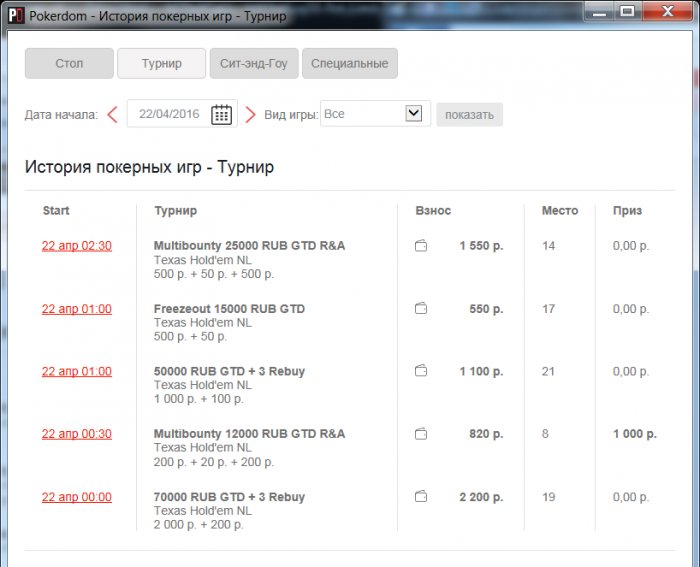
Task: Click wallet icon in 820 р. row
Action: tap(421, 434)
